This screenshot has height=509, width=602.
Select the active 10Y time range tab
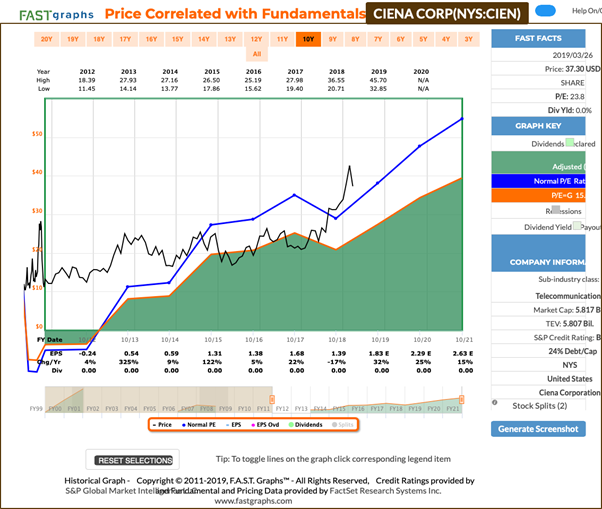pyautogui.click(x=308, y=39)
